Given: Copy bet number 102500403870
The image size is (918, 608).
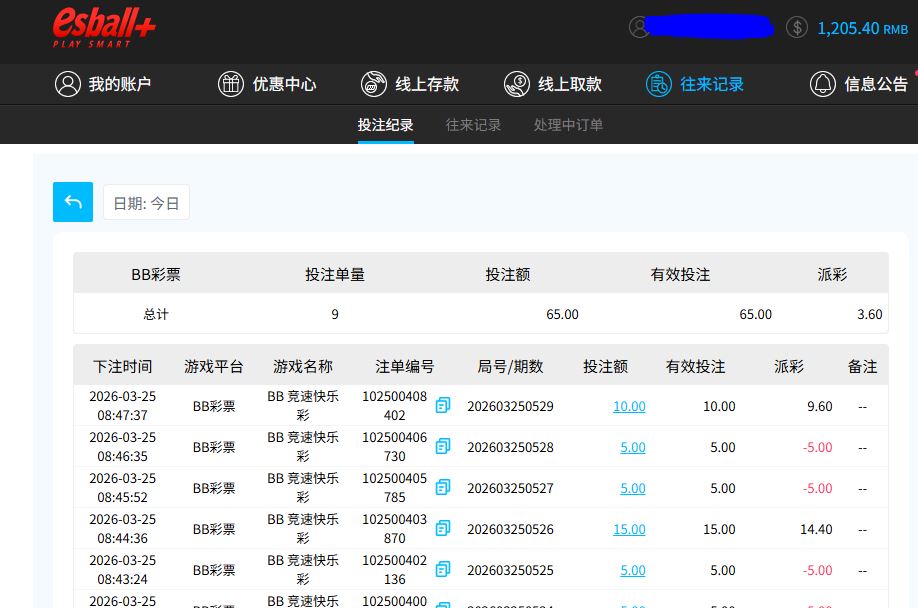Looking at the screenshot, I should [443, 529].
